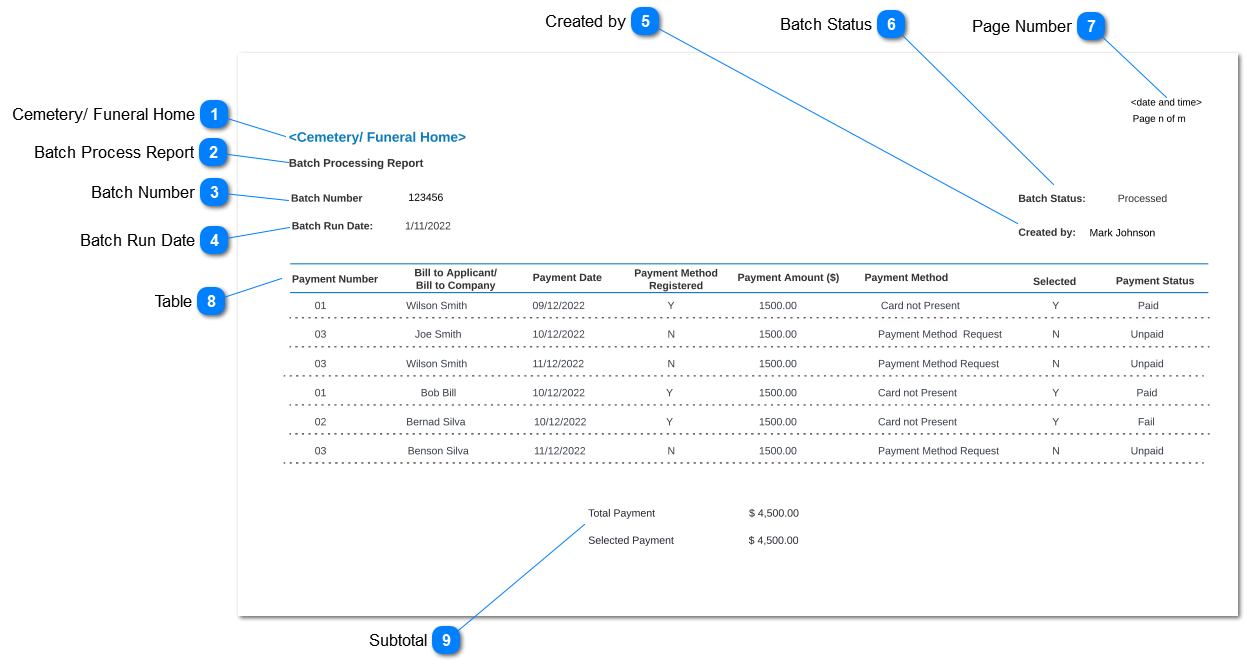
Task: Click the Payment Number column header
Action: pos(335,279)
